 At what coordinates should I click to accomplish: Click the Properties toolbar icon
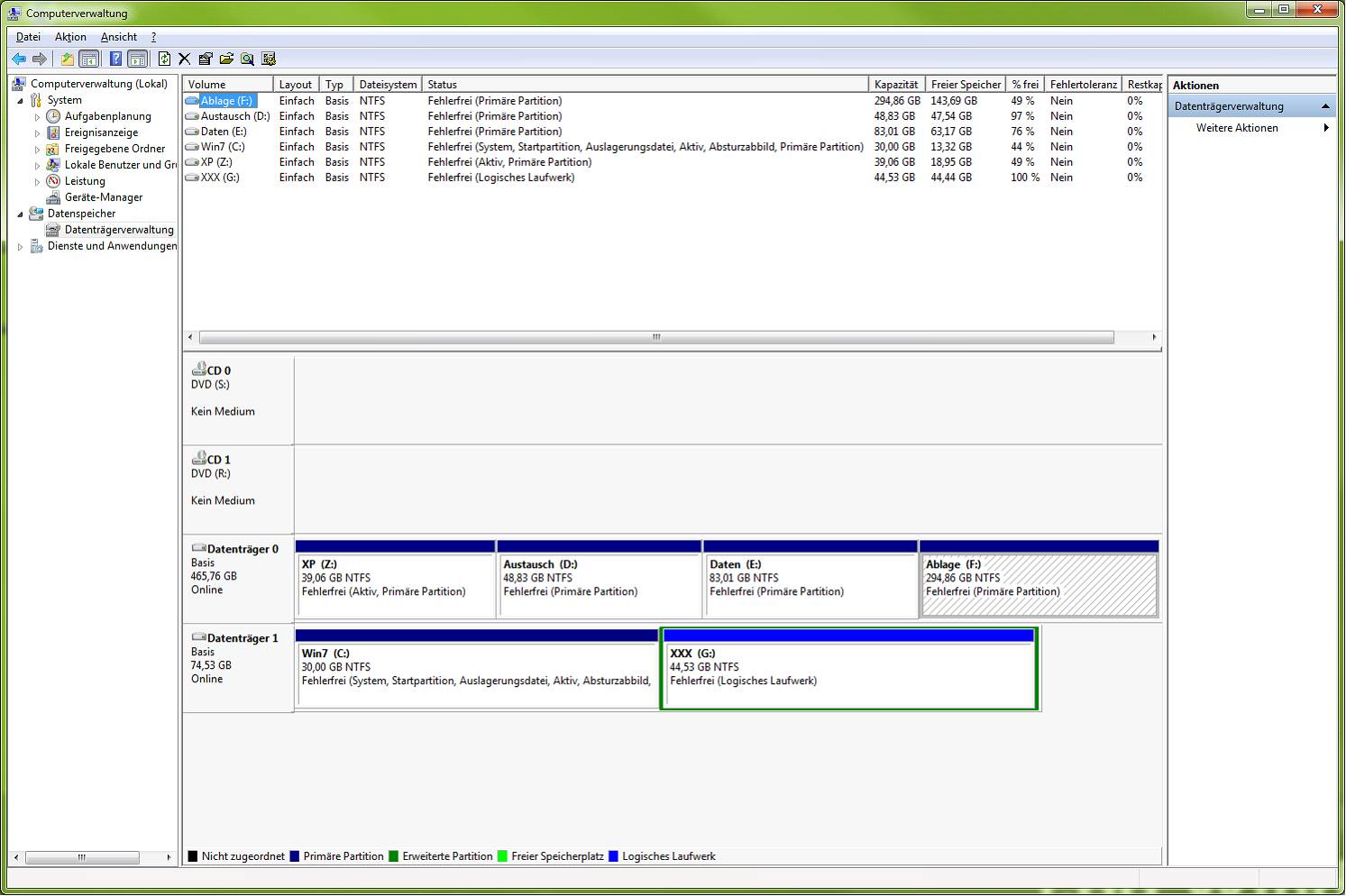tap(206, 59)
